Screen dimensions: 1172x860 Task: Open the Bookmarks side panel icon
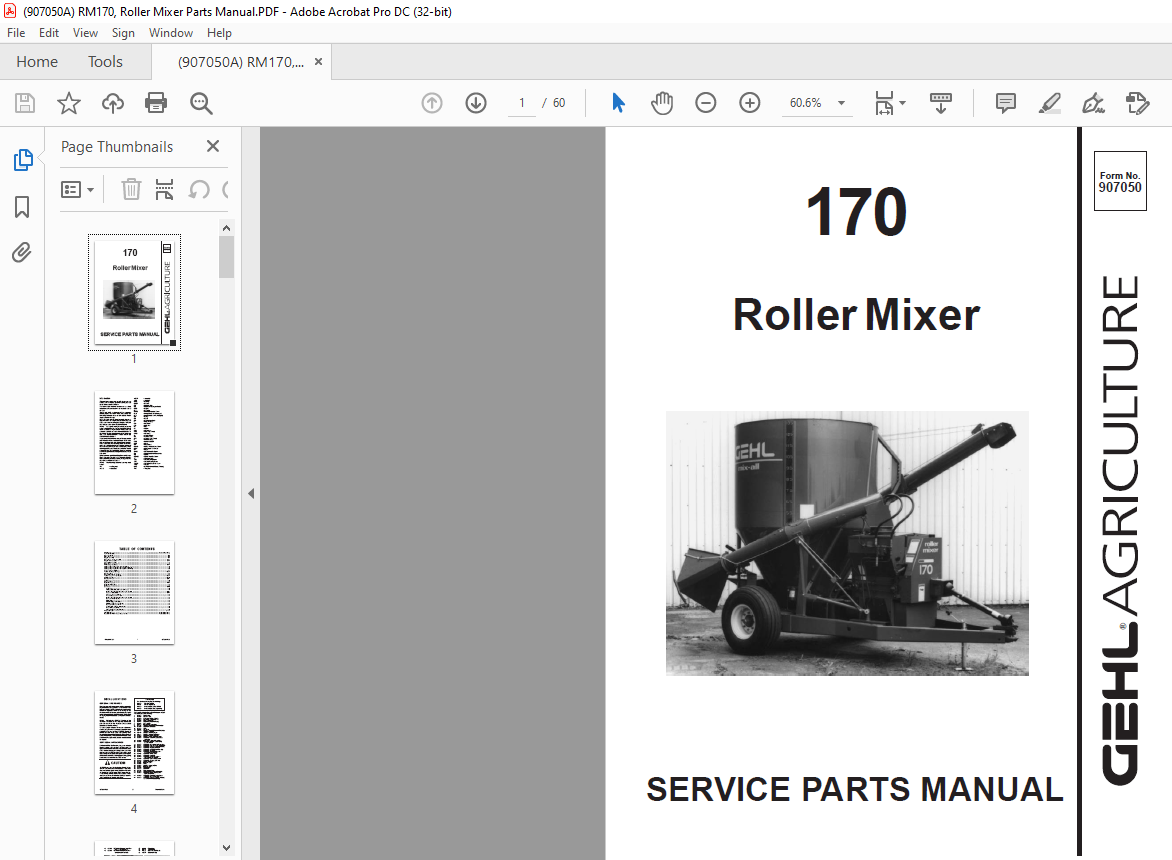pos(22,207)
